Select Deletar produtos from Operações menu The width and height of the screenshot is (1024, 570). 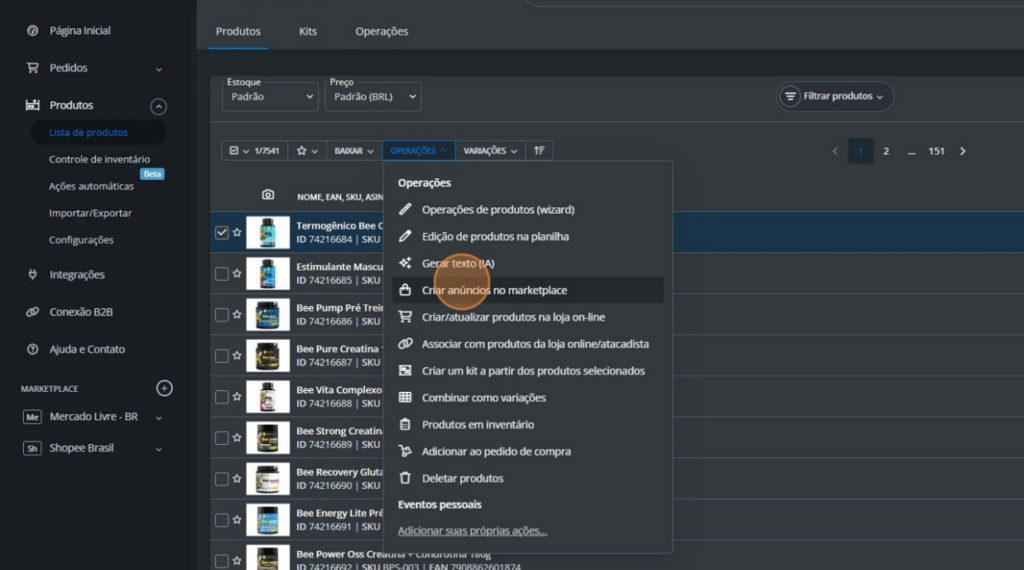pos(462,478)
